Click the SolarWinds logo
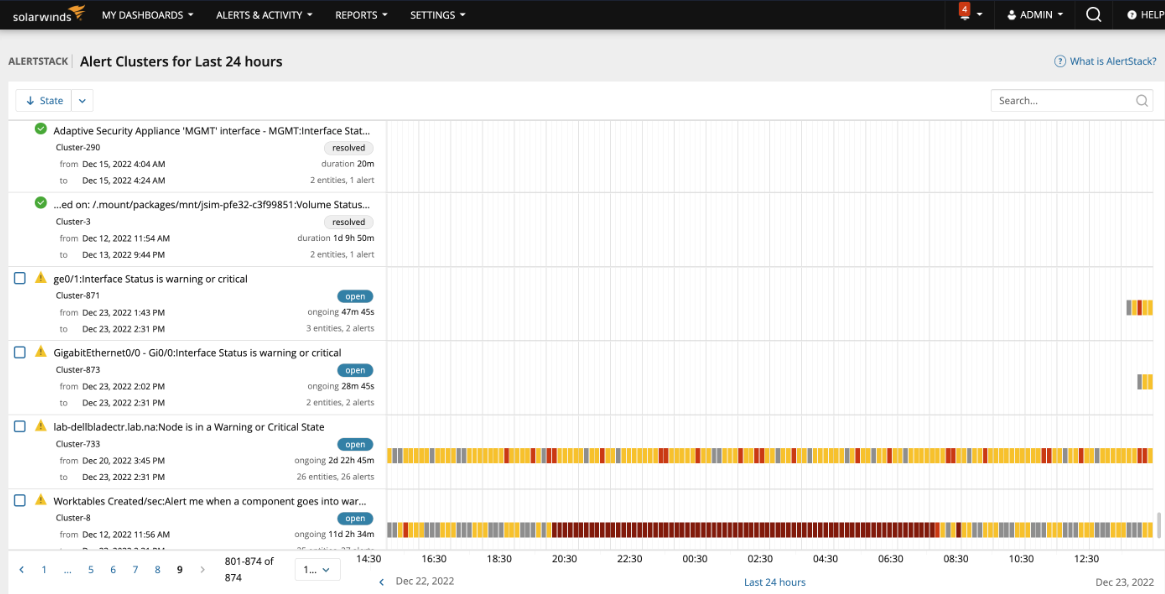The height and width of the screenshot is (594, 1165). click(49, 14)
